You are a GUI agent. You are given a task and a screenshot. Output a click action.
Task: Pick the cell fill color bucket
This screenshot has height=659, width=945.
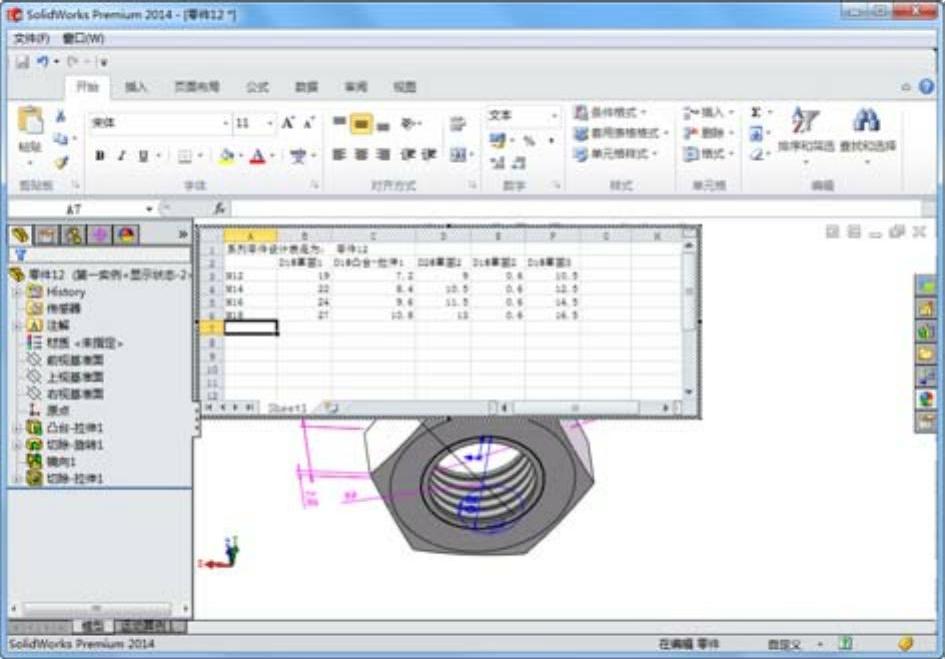[227, 156]
